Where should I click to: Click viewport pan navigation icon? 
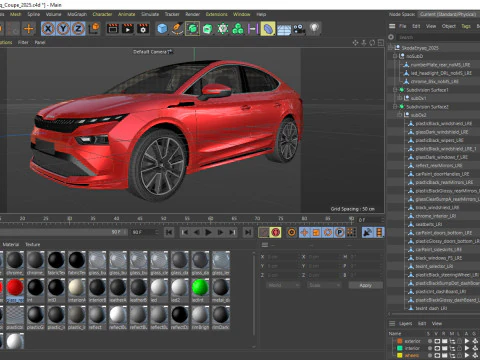coord(355,43)
